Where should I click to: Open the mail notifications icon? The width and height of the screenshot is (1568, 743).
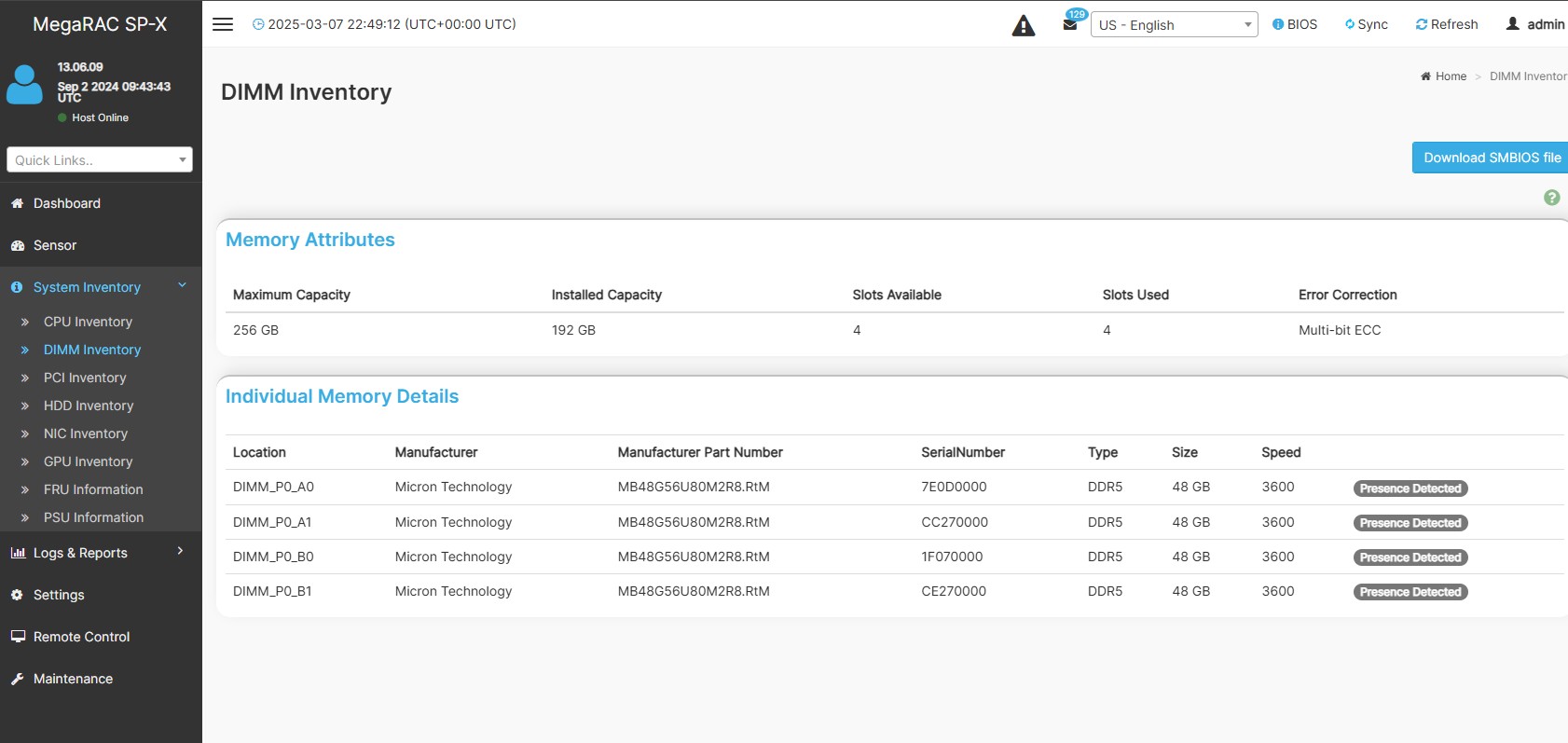[1070, 24]
